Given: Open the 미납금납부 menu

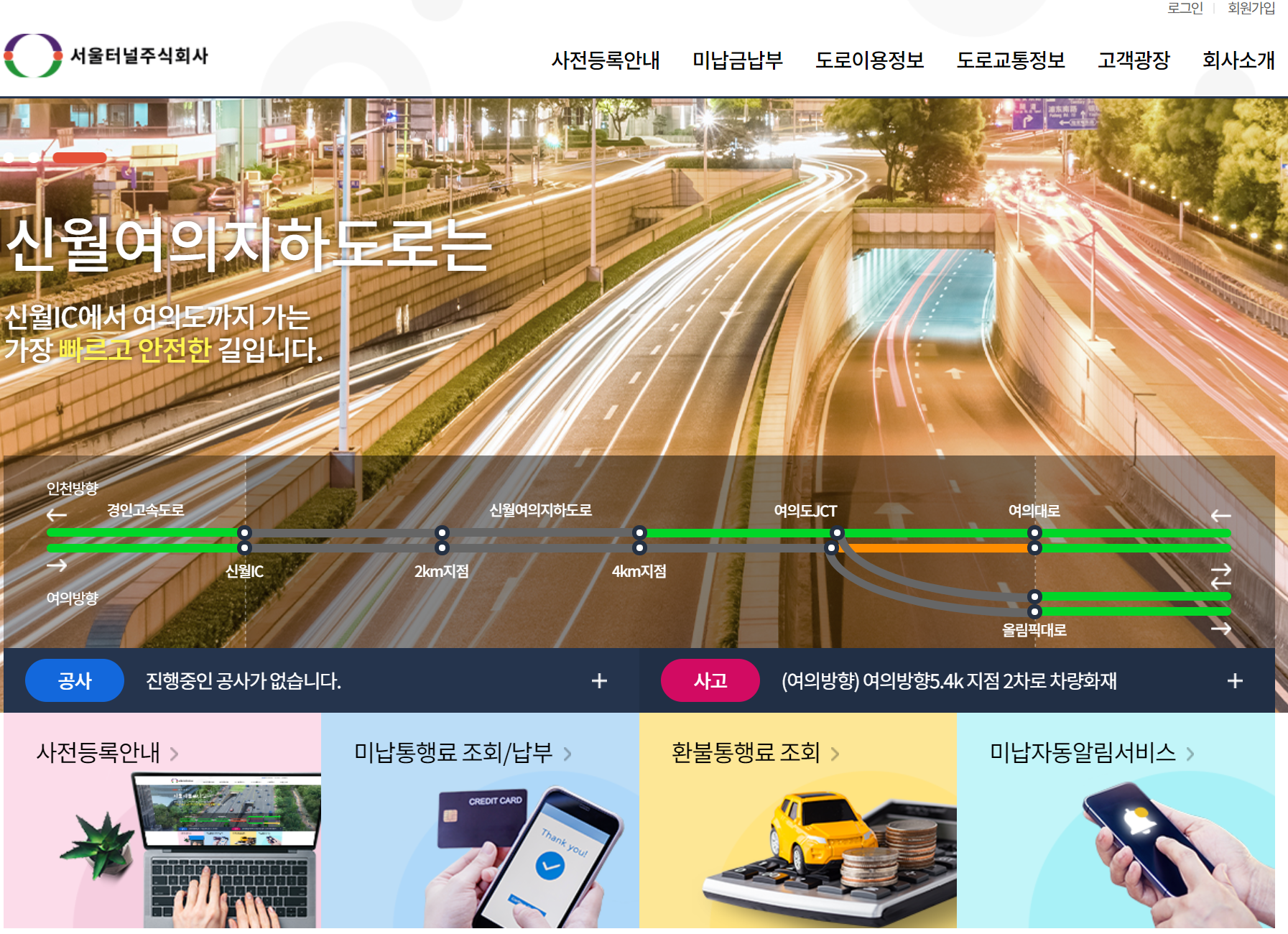Looking at the screenshot, I should tap(737, 60).
